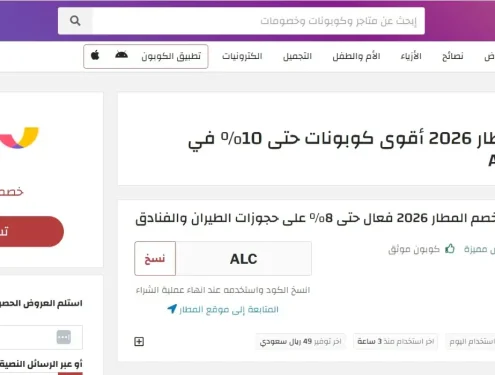Screen dimensions: 495x375
Task: Open the التجميل category menu
Action: pyautogui.click(x=297, y=56)
